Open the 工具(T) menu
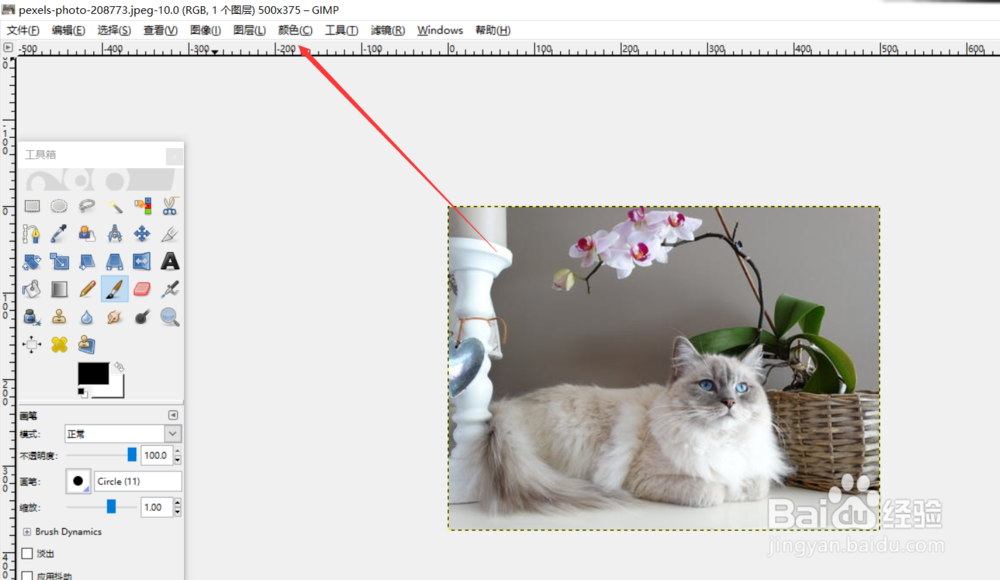The width and height of the screenshot is (1000, 580). pyautogui.click(x=341, y=30)
